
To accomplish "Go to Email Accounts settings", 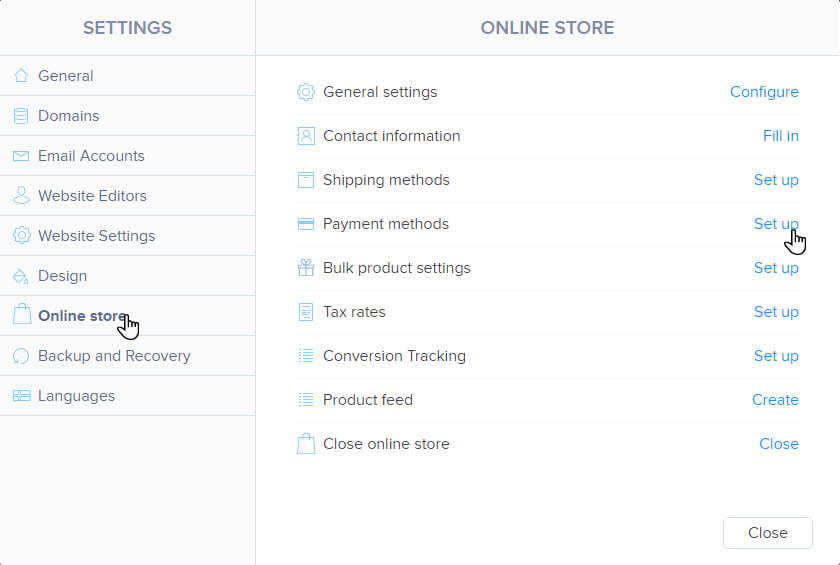I will (91, 156).
